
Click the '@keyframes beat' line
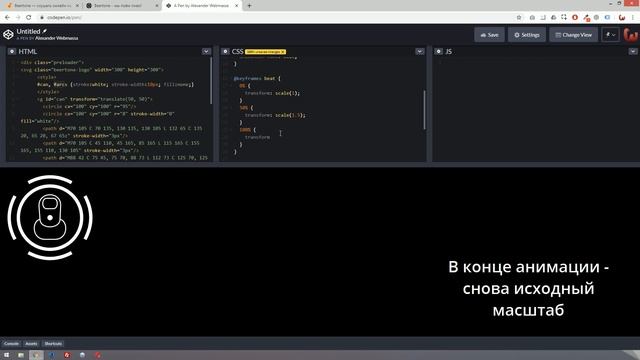point(257,78)
